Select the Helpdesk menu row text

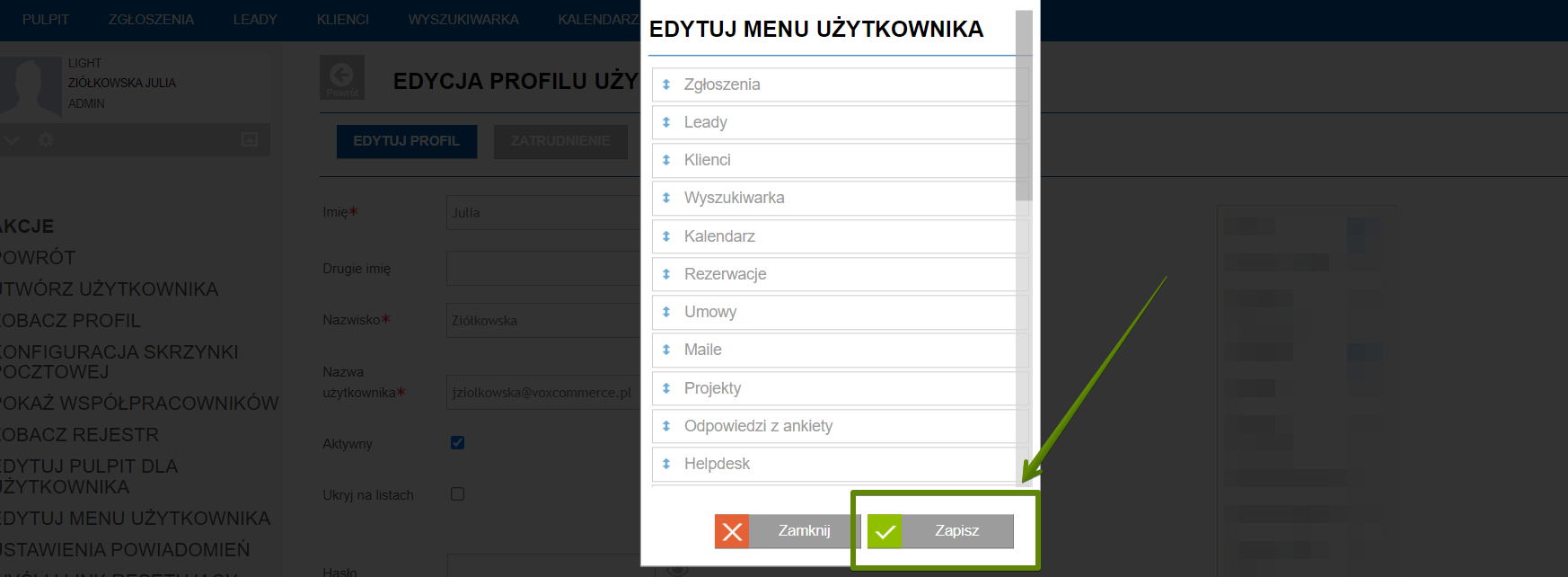click(717, 464)
